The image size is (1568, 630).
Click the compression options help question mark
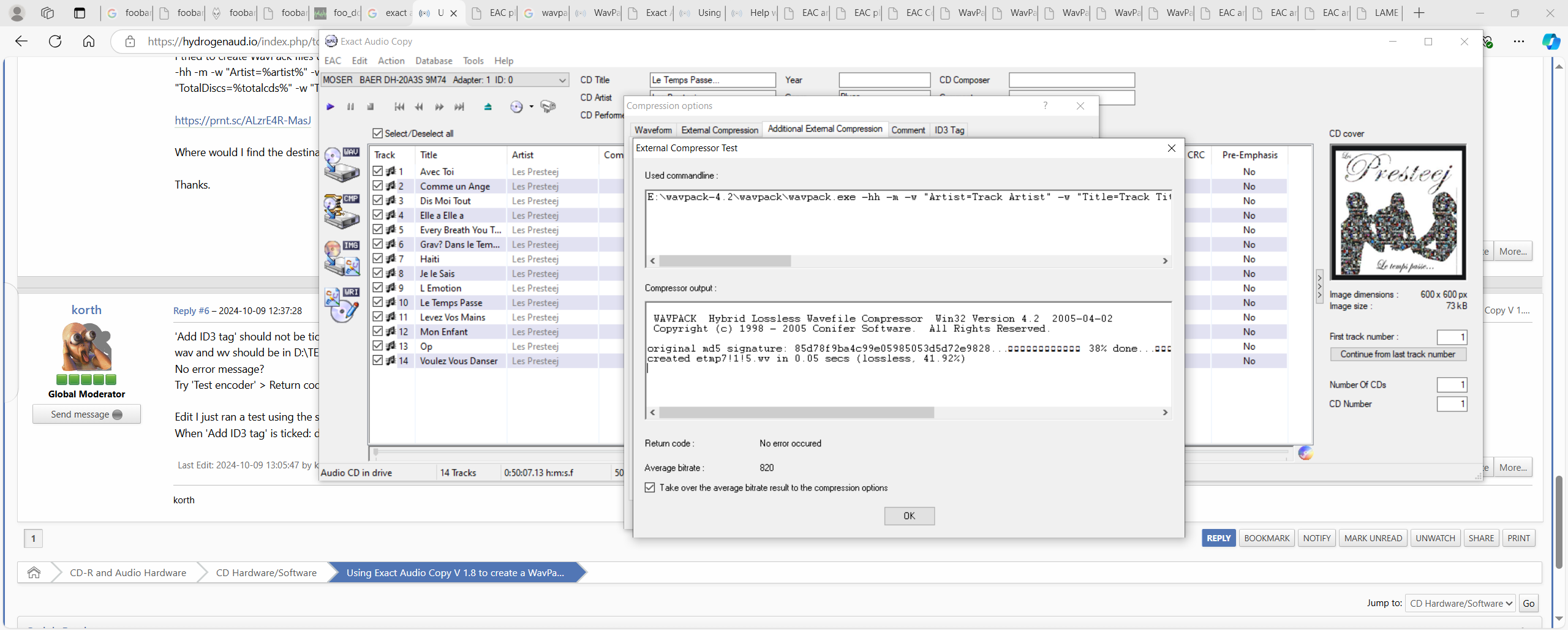coord(1045,105)
